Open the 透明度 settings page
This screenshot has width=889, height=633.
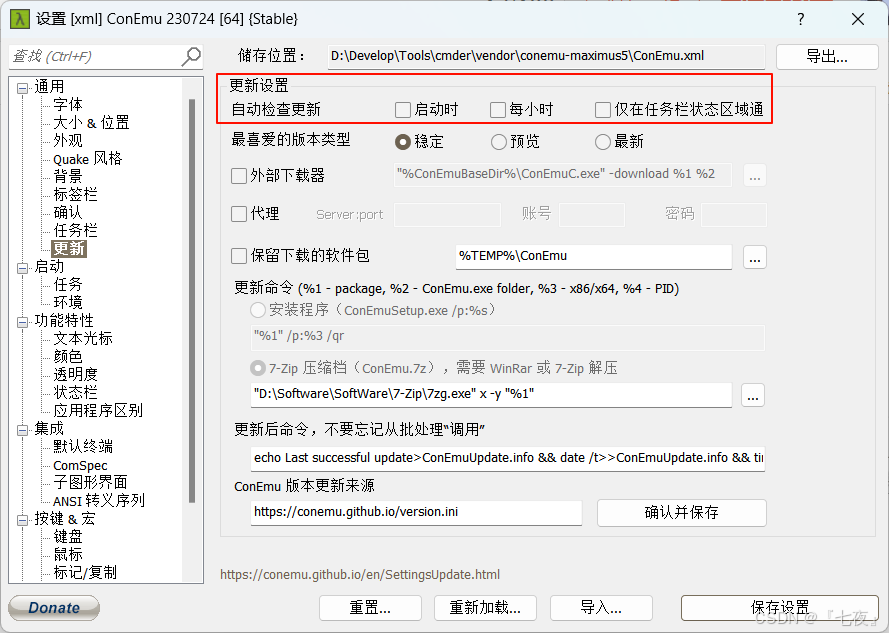(x=75, y=374)
